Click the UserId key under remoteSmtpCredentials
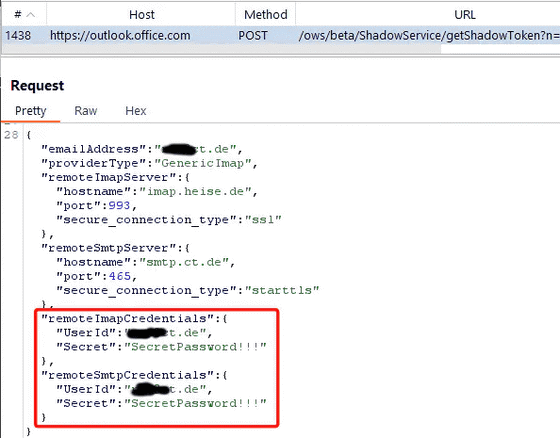560x438 pixels. pos(86,389)
